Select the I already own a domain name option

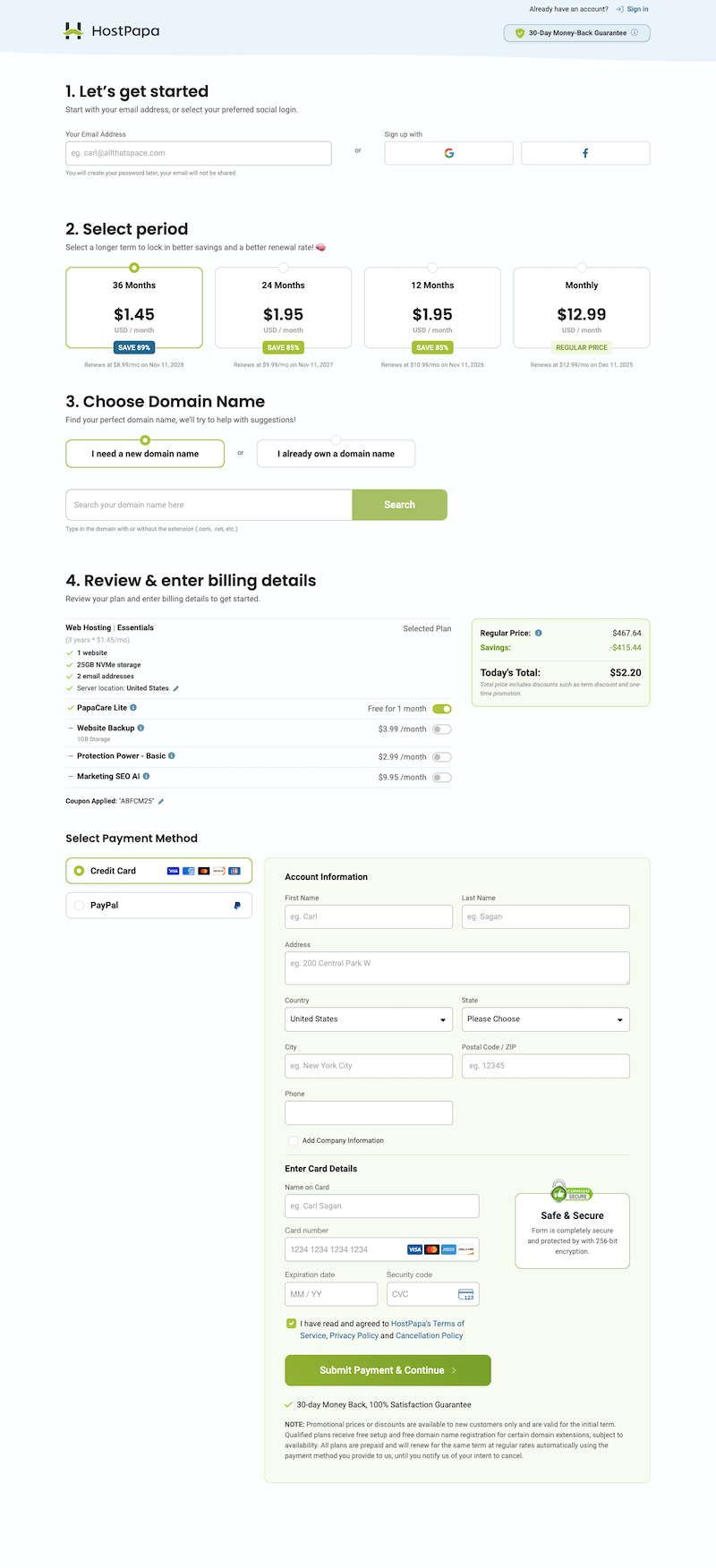click(336, 454)
